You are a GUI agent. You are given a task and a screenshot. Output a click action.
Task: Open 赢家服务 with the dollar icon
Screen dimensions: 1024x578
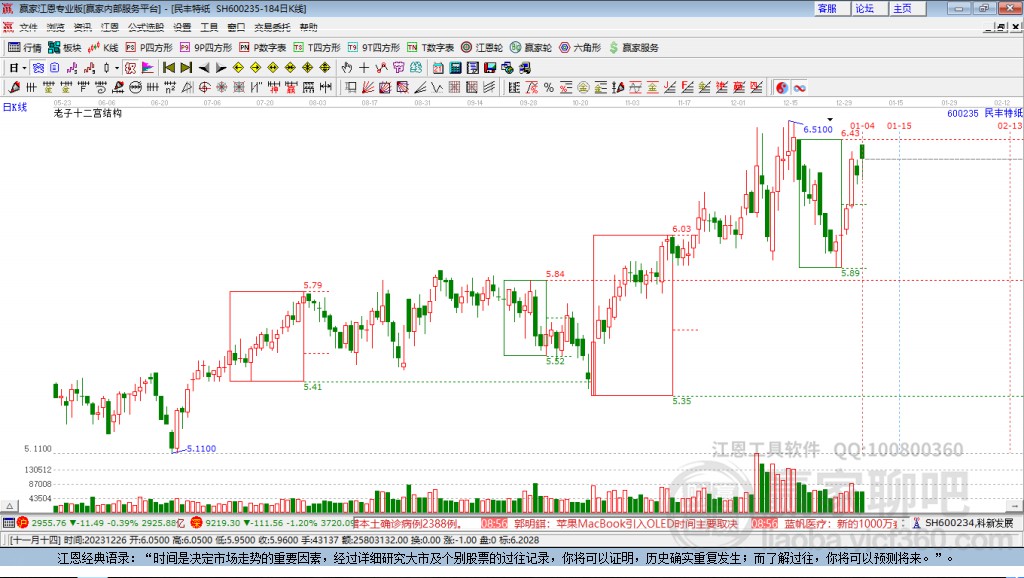pos(634,48)
